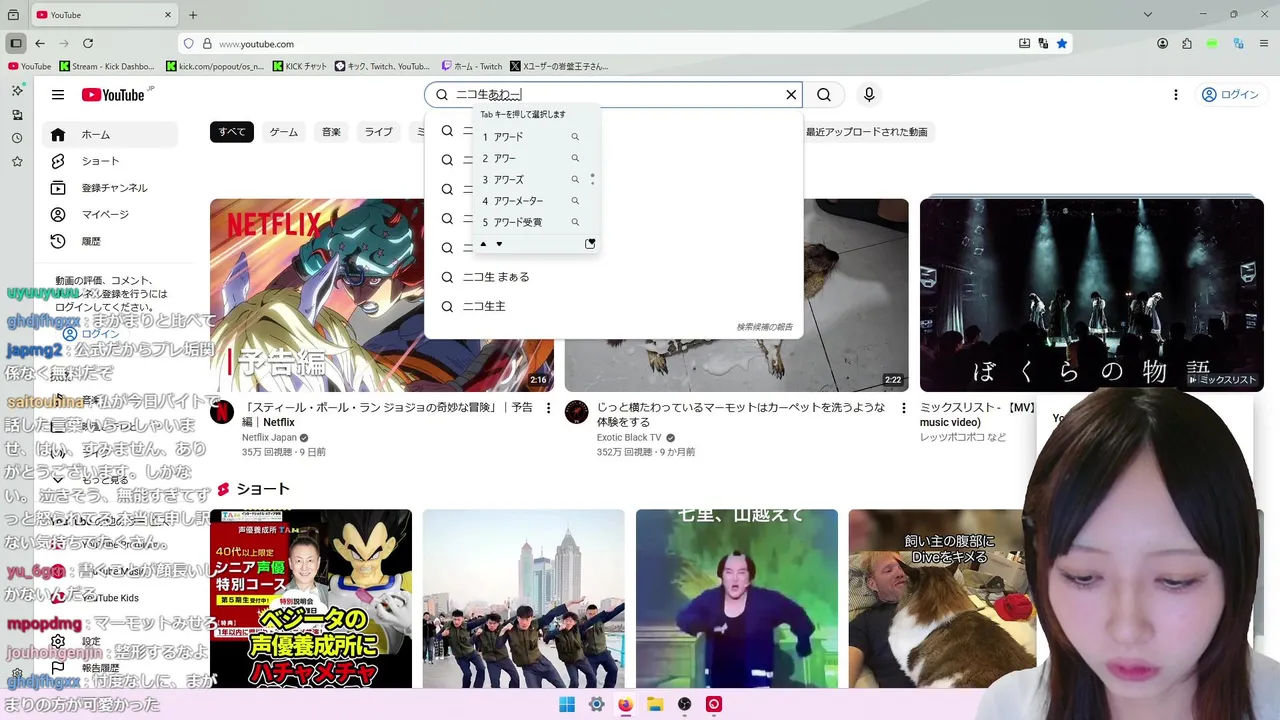Open the IME emoji panel heart icon
Image resolution: width=1280 pixels, height=720 pixels.
click(x=590, y=244)
